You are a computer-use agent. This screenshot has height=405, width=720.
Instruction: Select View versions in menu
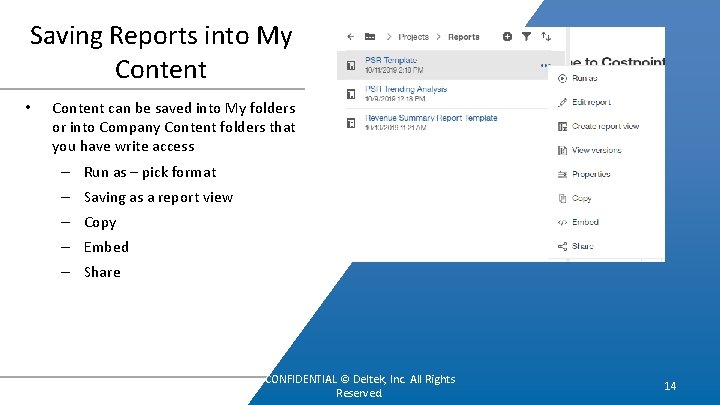point(596,150)
